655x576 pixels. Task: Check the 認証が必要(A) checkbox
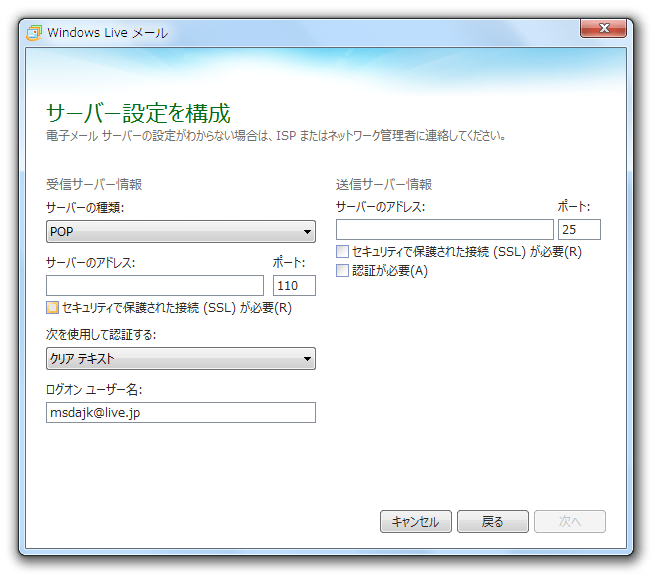point(342,271)
